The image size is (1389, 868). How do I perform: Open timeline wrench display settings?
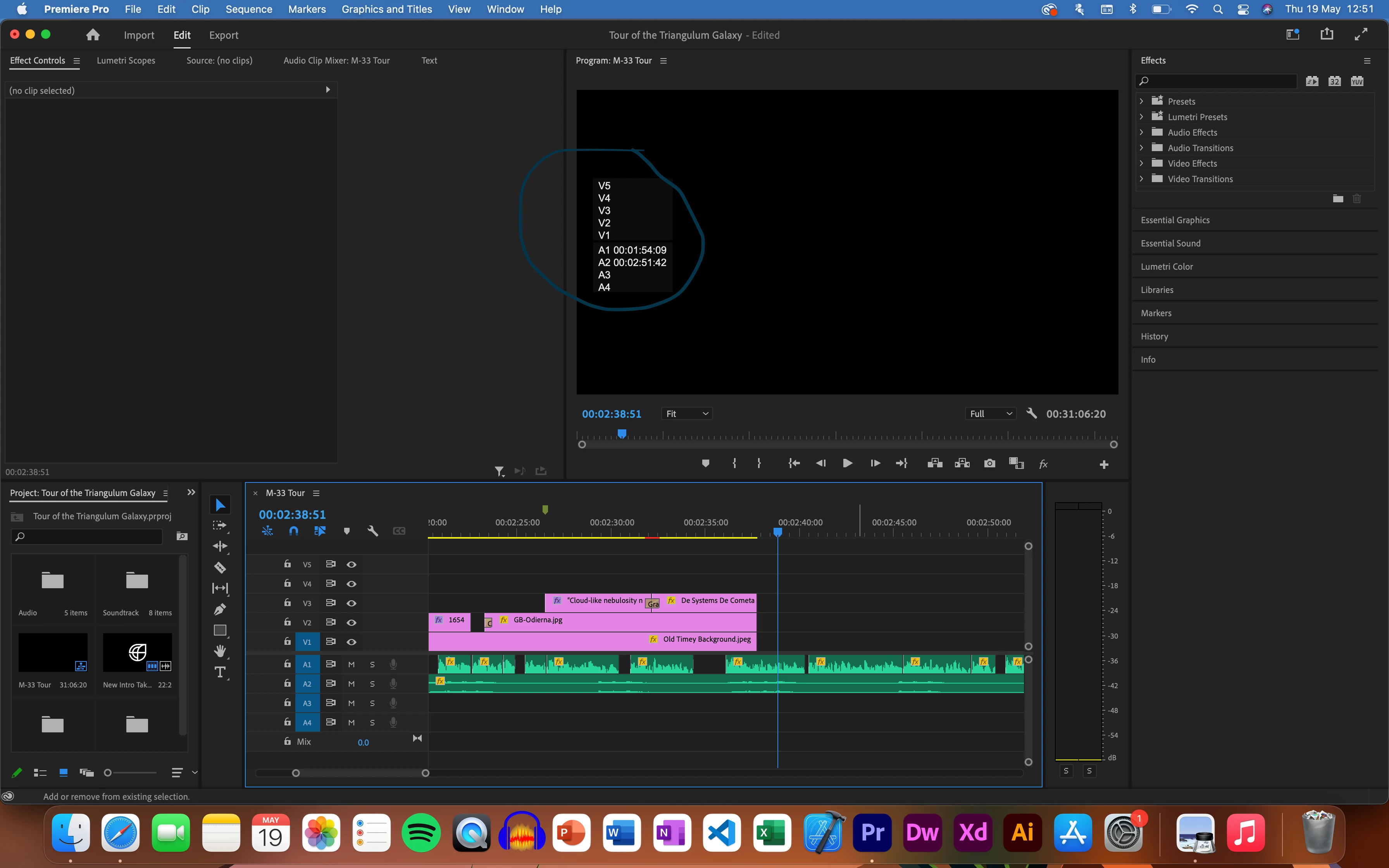pos(372,531)
